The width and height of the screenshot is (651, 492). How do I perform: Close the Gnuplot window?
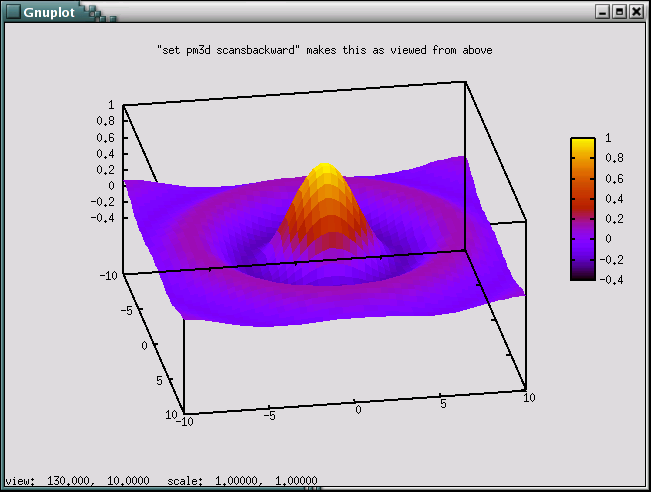[x=636, y=12]
